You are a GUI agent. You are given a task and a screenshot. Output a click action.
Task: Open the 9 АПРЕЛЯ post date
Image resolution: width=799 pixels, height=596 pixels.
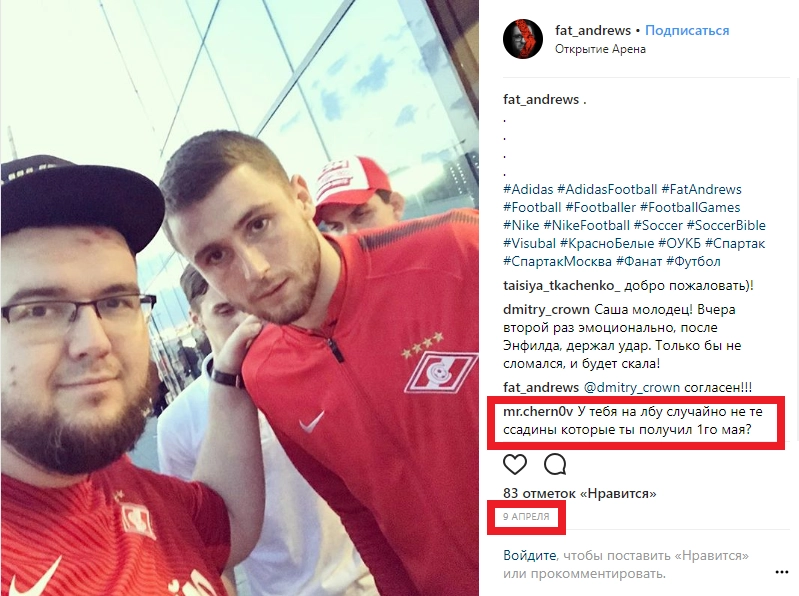(x=526, y=517)
